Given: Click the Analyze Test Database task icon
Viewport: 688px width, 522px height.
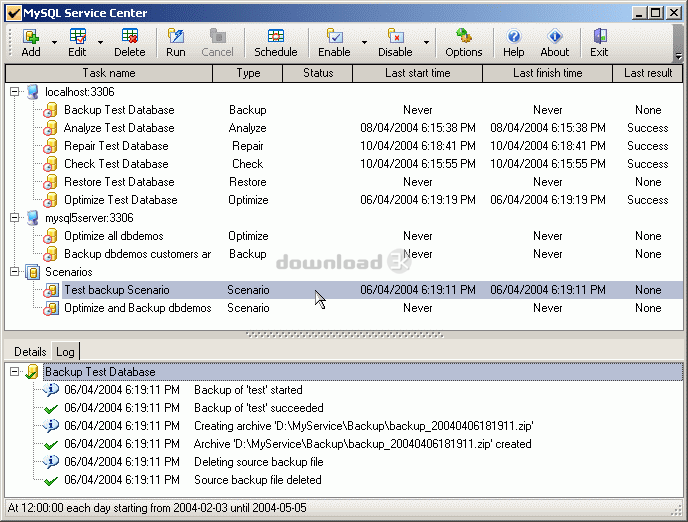Looking at the screenshot, I should [x=50, y=128].
